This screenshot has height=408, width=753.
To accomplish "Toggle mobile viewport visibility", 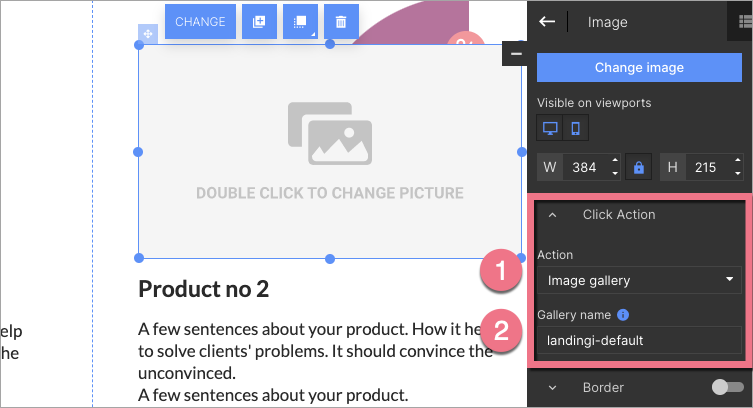I will [575, 128].
